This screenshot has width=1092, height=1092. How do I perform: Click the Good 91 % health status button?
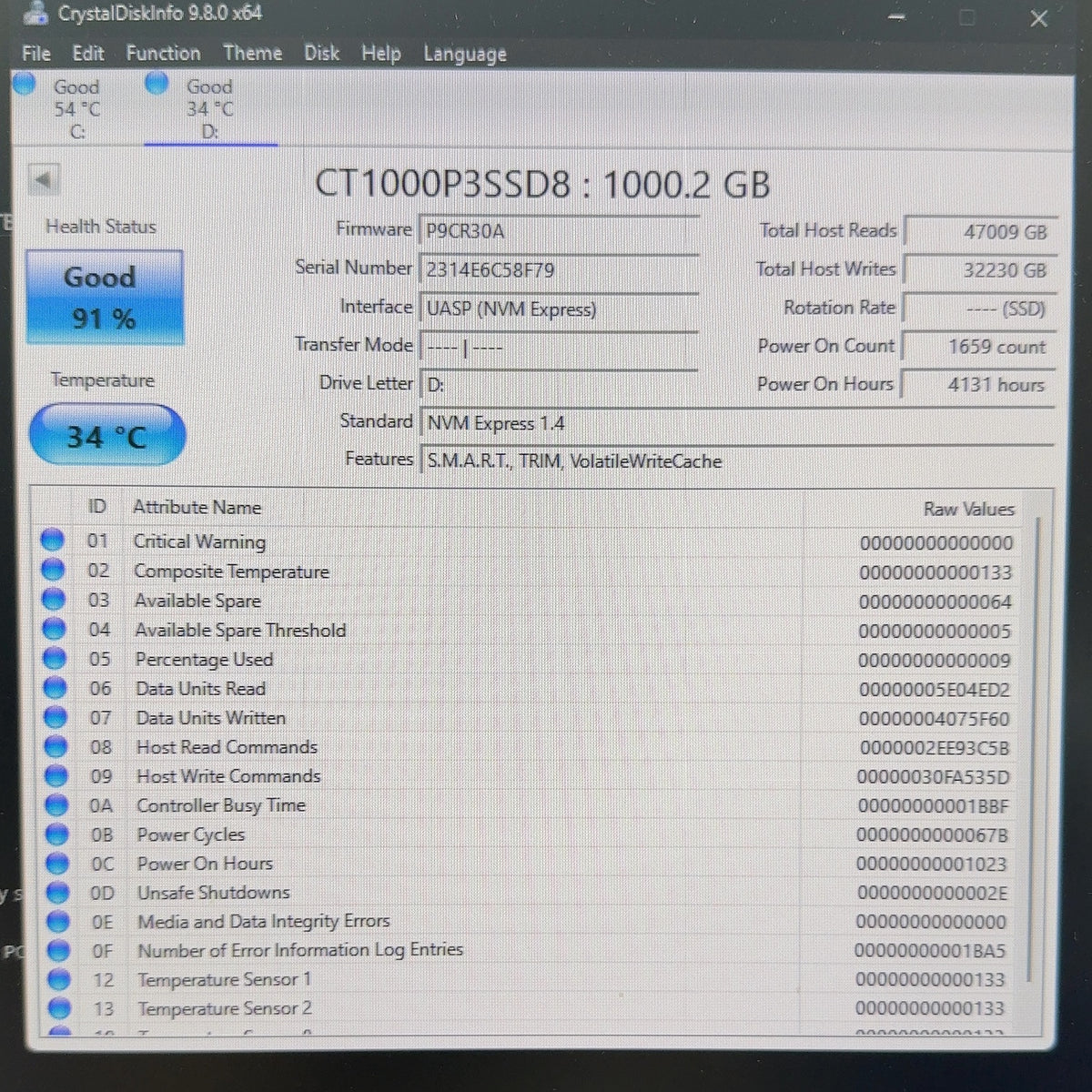(104, 298)
